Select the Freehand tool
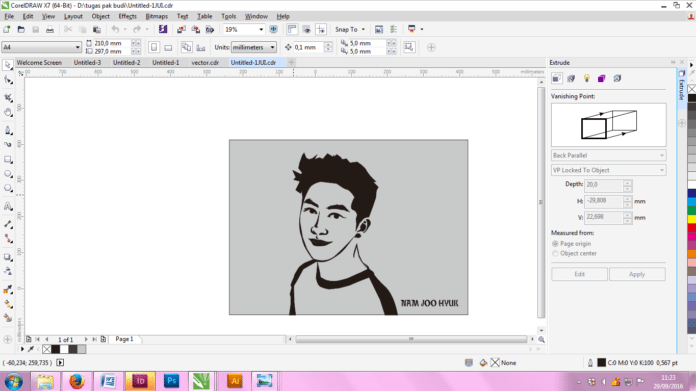696x391 pixels. 8,130
